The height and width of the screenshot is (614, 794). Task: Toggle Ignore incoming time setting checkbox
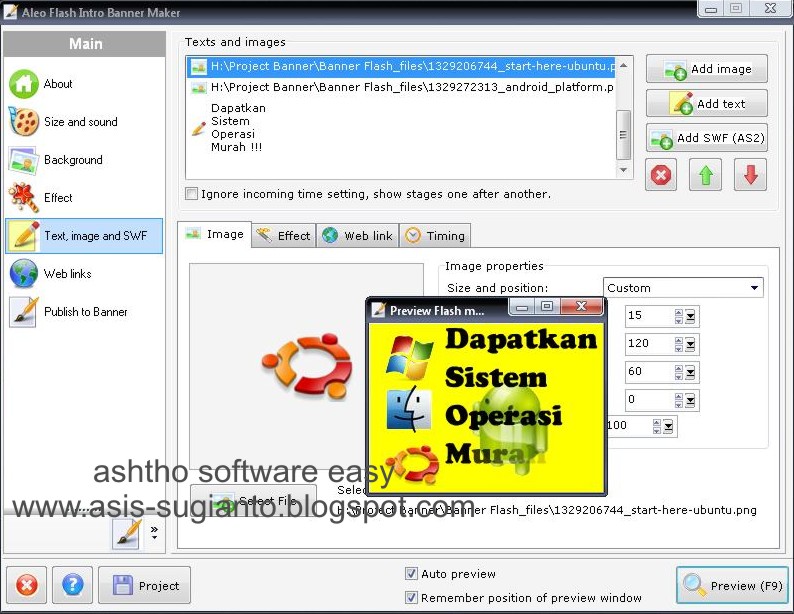(191, 194)
